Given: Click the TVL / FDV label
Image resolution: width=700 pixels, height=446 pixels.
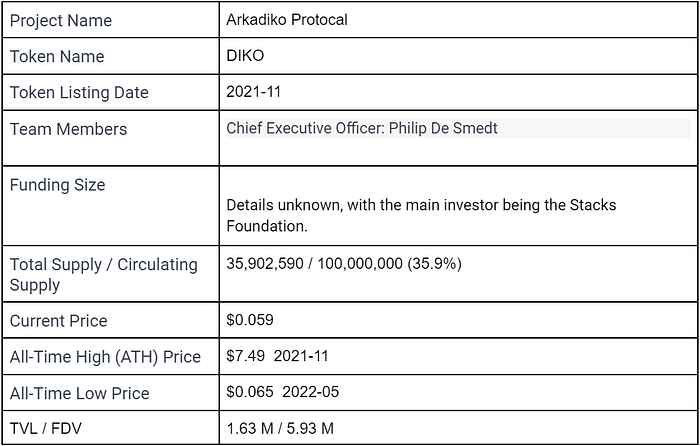Looking at the screenshot, I should [x=46, y=429].
